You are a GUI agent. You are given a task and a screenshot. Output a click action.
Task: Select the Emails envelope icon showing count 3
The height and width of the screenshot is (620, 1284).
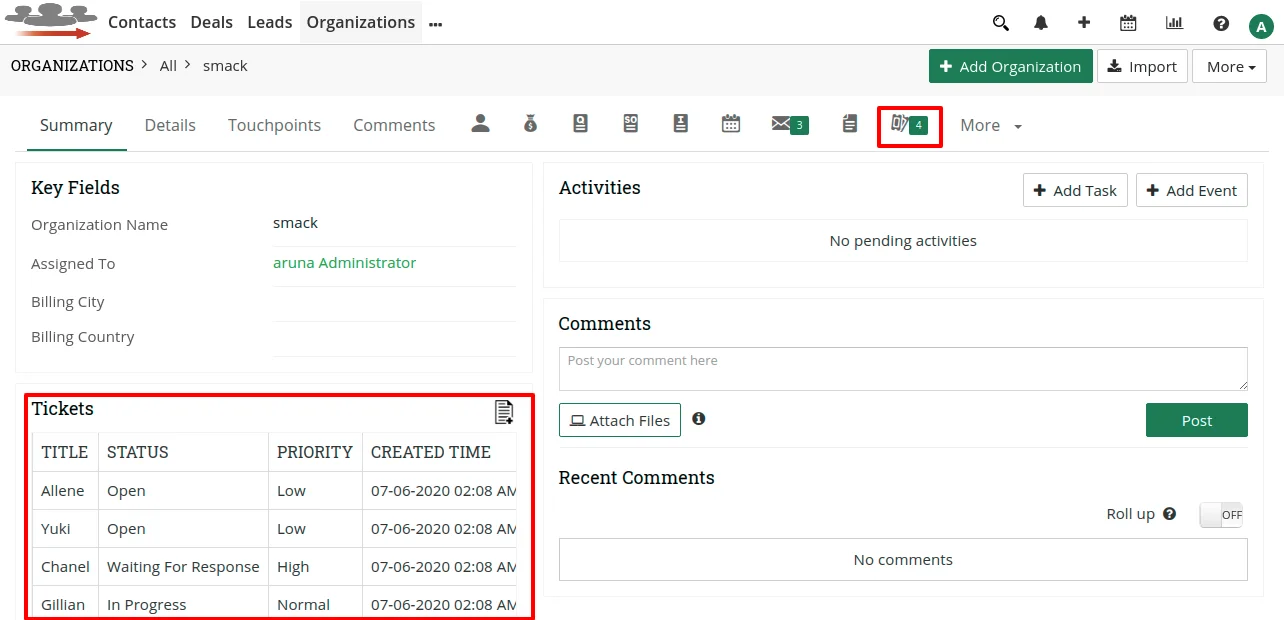click(790, 124)
